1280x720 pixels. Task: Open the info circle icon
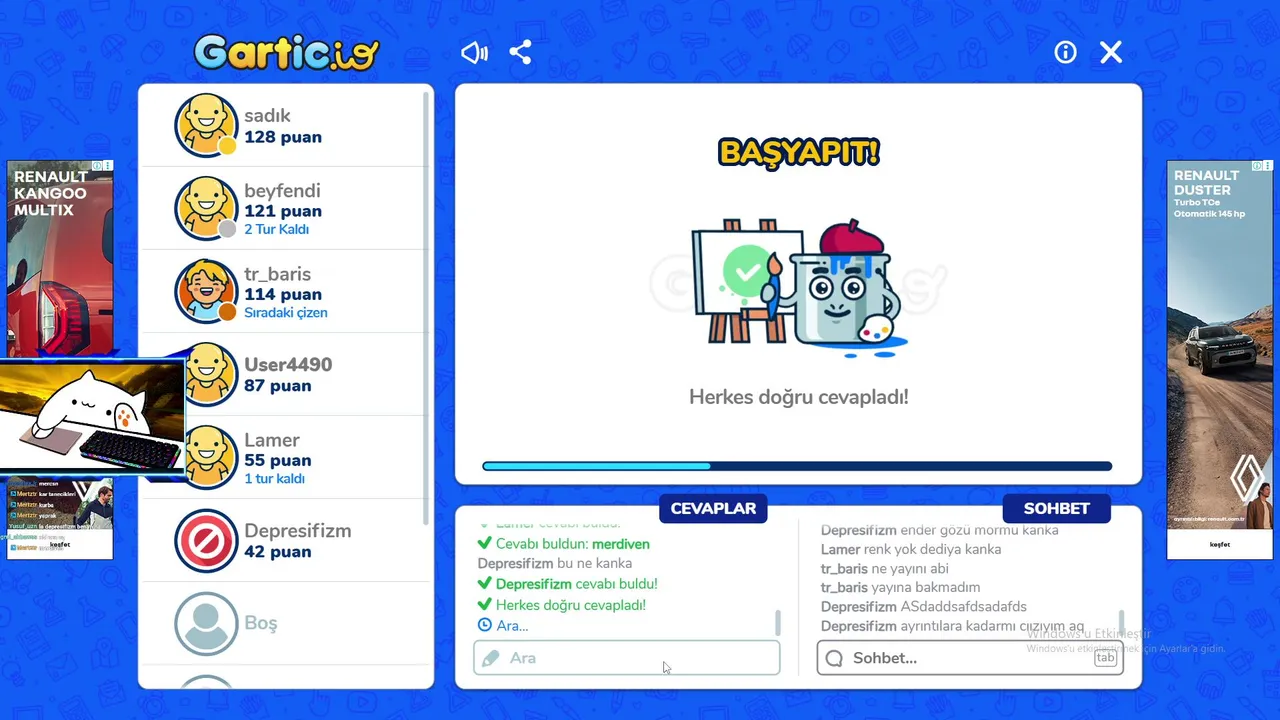pyautogui.click(x=1065, y=52)
